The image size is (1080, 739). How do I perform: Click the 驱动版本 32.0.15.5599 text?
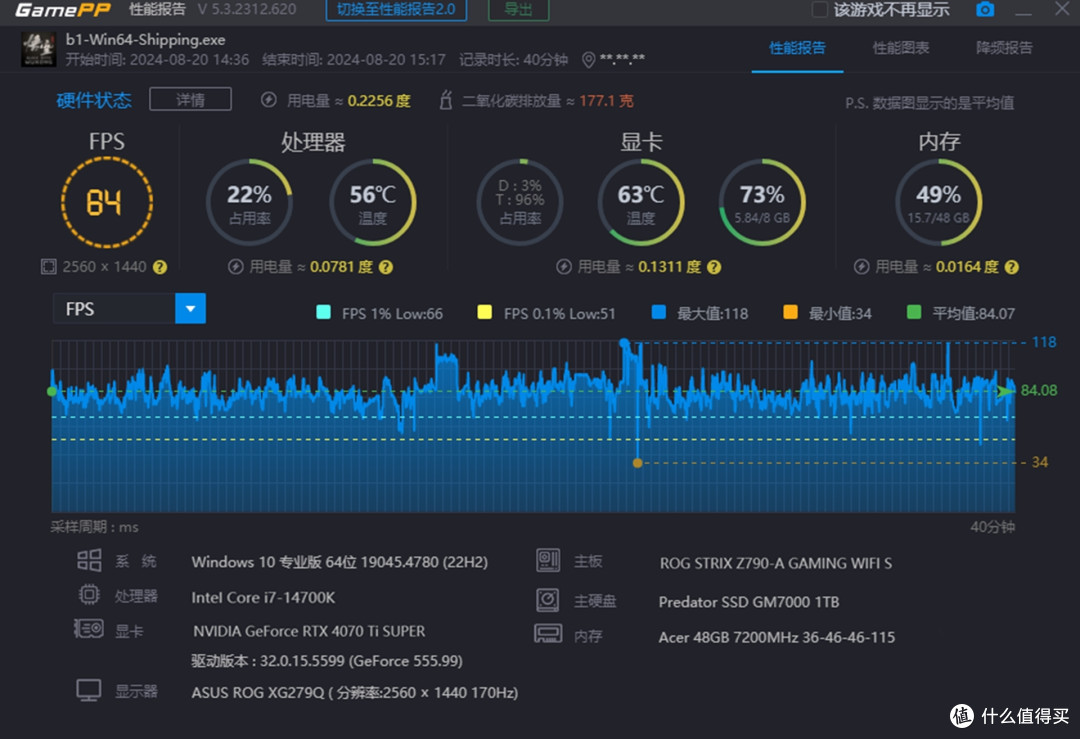[x=326, y=660]
